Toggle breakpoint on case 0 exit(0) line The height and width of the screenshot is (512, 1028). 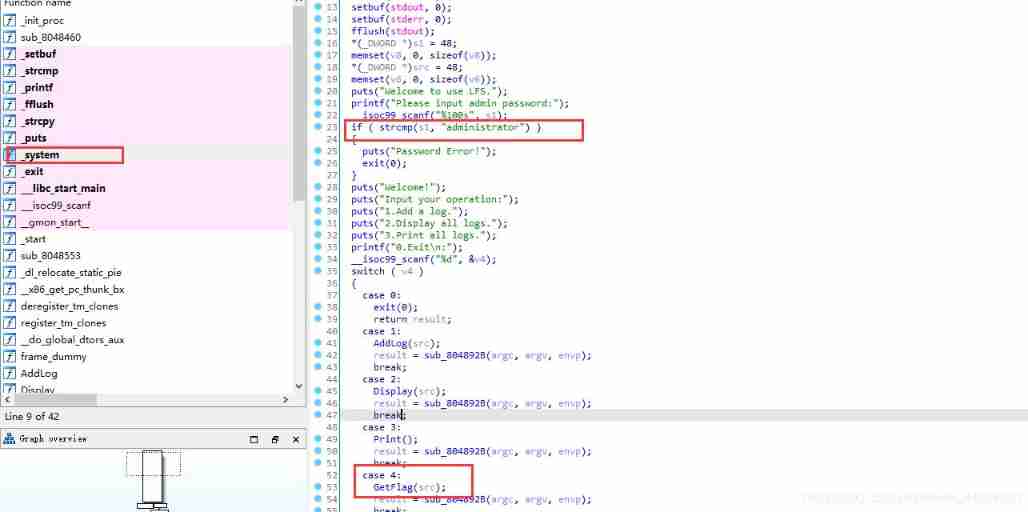click(x=317, y=307)
